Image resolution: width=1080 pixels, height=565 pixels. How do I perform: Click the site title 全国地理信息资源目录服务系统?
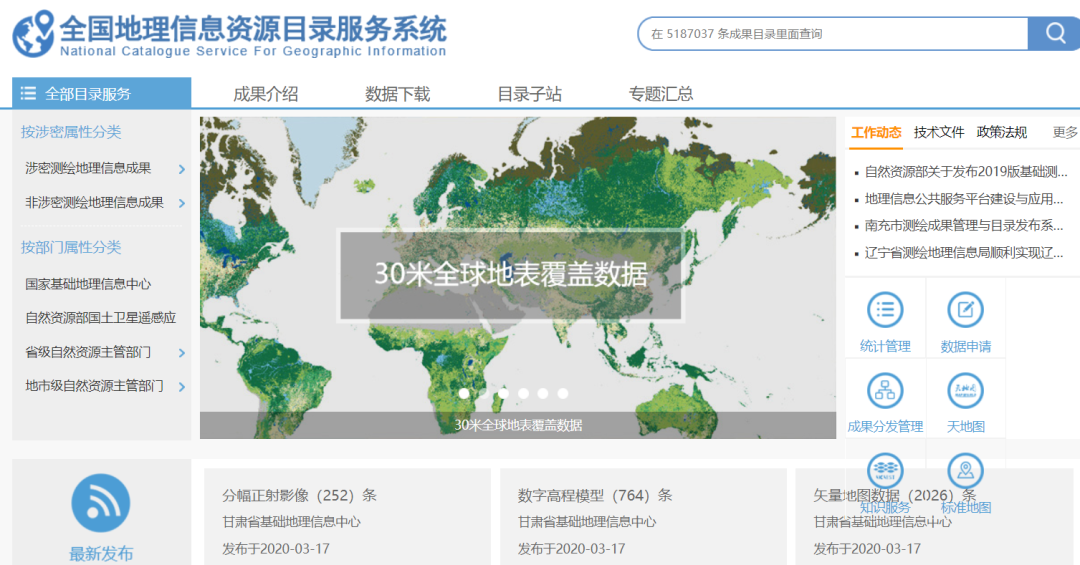click(253, 29)
